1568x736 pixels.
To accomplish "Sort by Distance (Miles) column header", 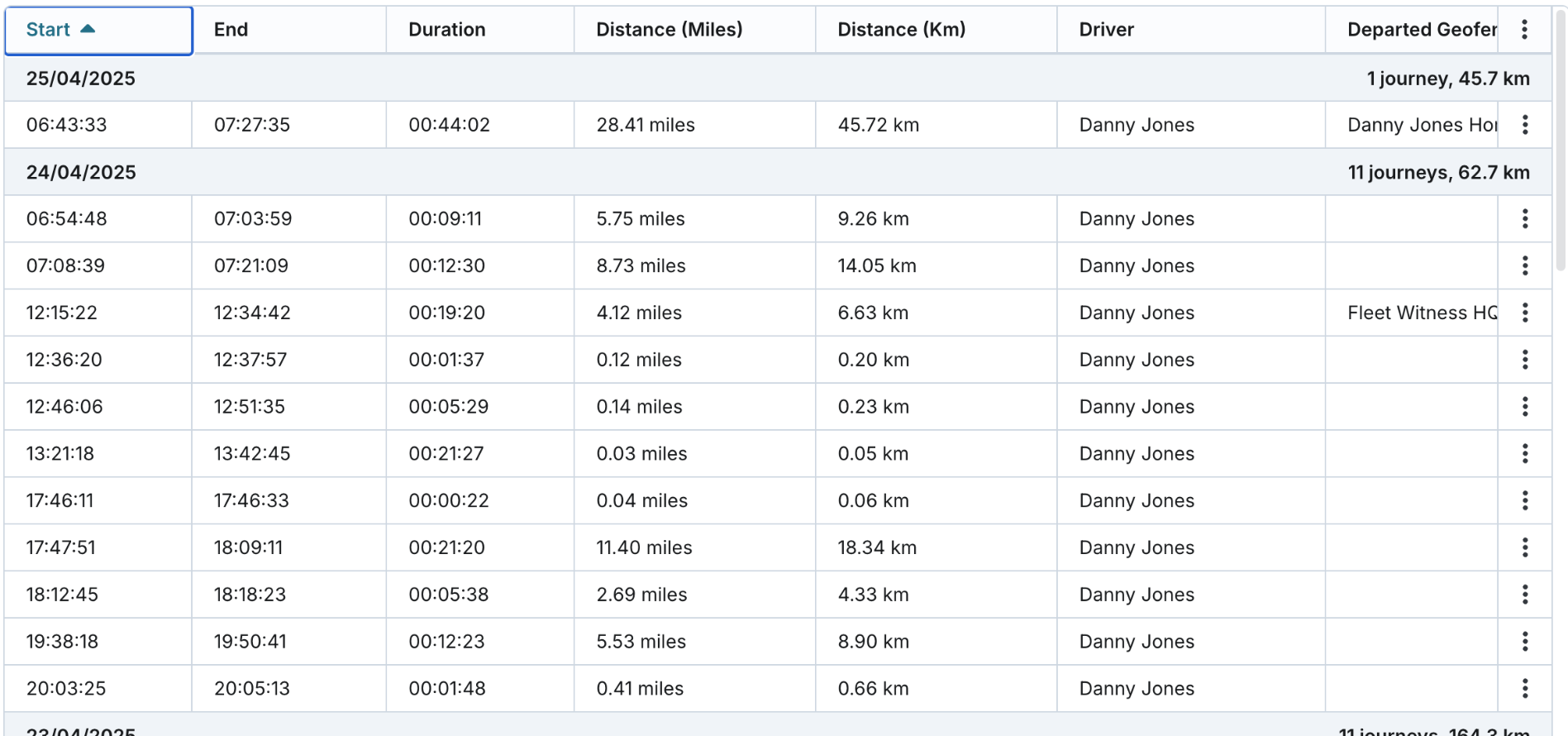I will tap(669, 30).
